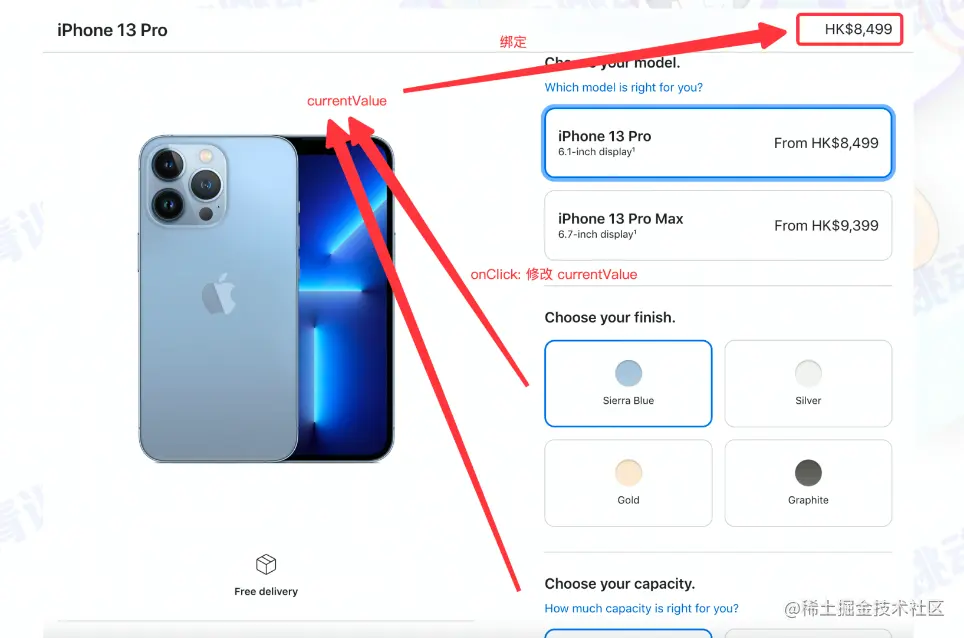
Task: Select the Sierra Blue color swatch
Action: click(628, 373)
